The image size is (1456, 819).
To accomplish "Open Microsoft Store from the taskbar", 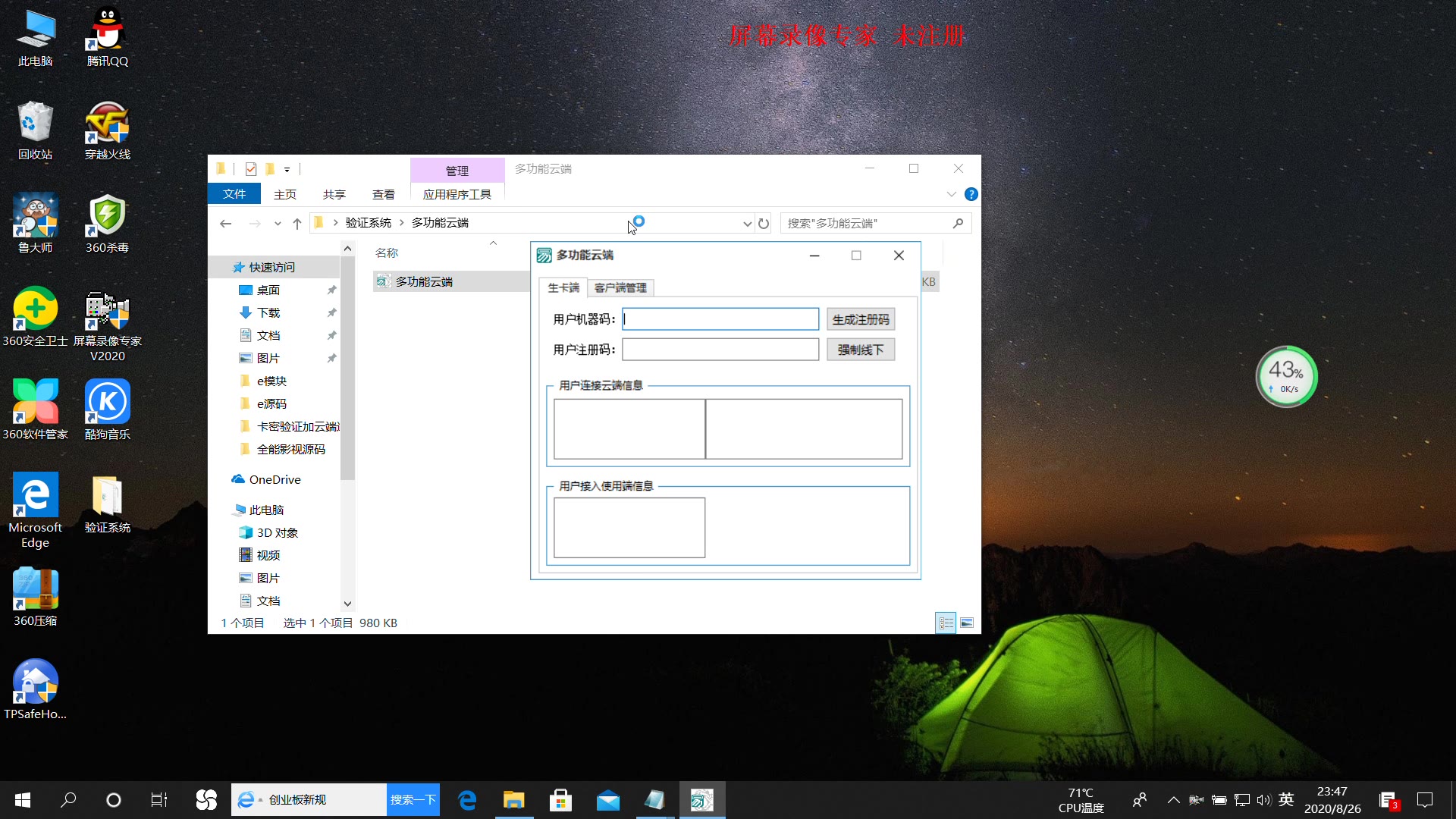I will (560, 800).
